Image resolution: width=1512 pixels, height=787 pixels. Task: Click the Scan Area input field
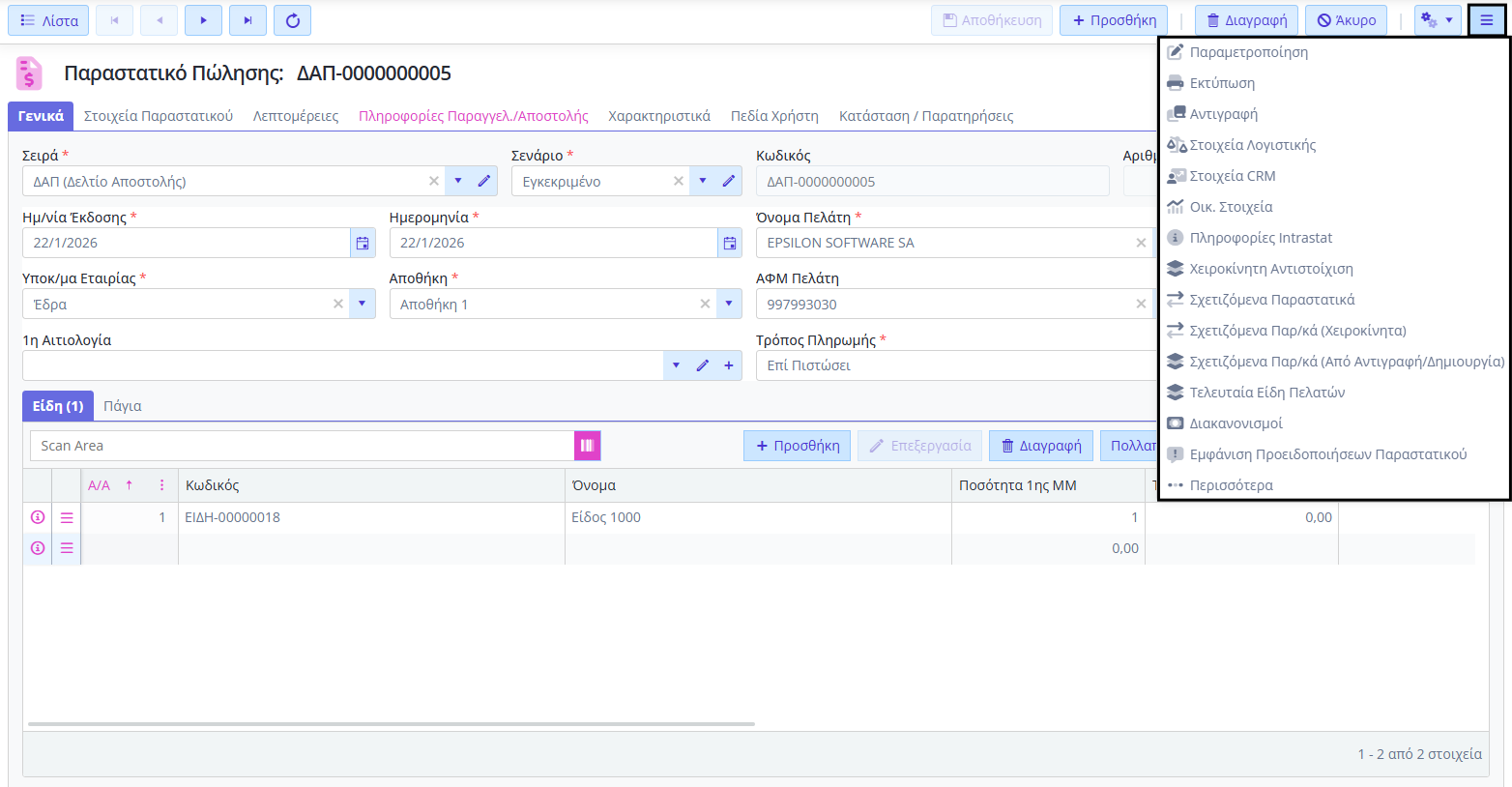[x=302, y=446]
